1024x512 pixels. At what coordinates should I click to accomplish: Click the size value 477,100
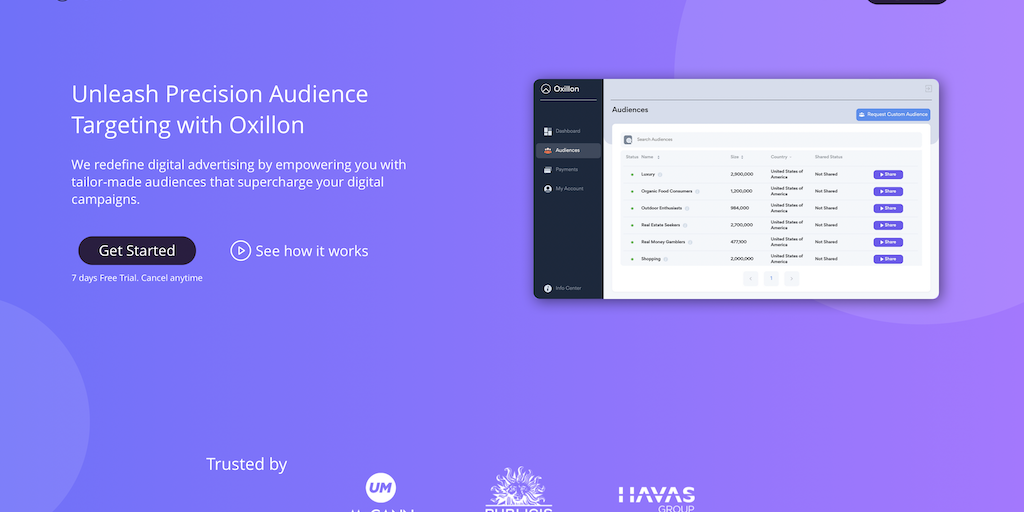(739, 242)
